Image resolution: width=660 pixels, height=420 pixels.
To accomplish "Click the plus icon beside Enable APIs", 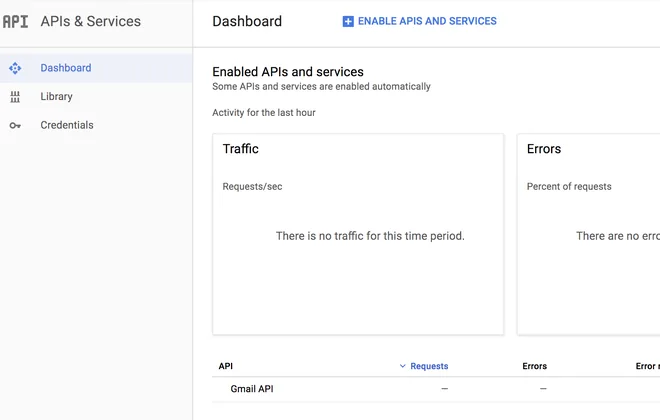I will pyautogui.click(x=348, y=21).
